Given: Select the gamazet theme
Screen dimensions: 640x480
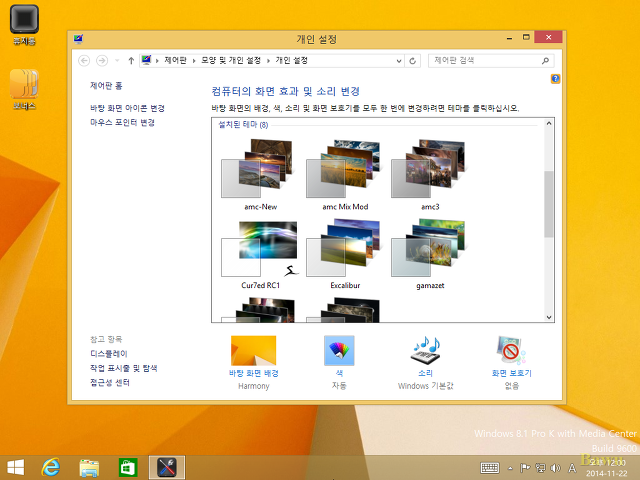Looking at the screenshot, I should 430,253.
